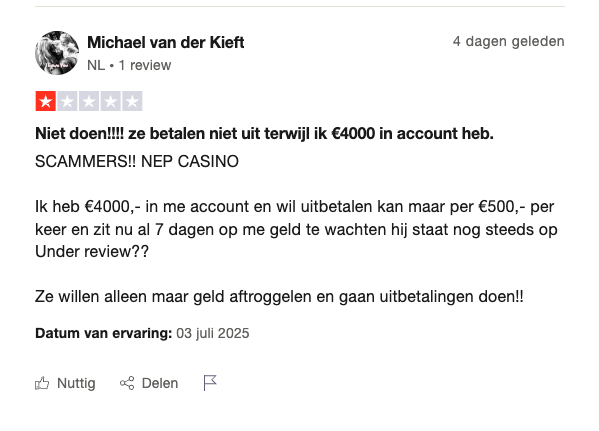Image resolution: width=599 pixels, height=431 pixels.
Task: Click the paragraph starting "Ze willen alleen"
Action: [x=279, y=297]
